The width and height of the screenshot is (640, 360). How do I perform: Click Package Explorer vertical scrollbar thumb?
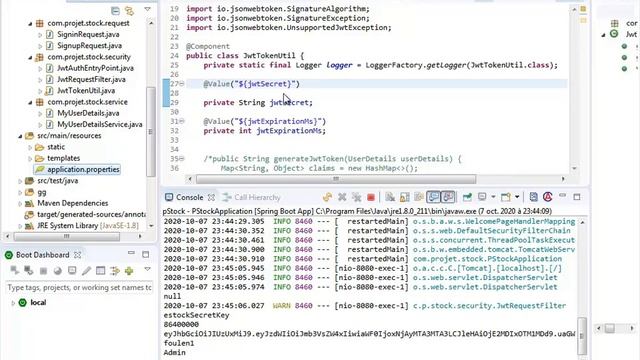click(x=151, y=131)
